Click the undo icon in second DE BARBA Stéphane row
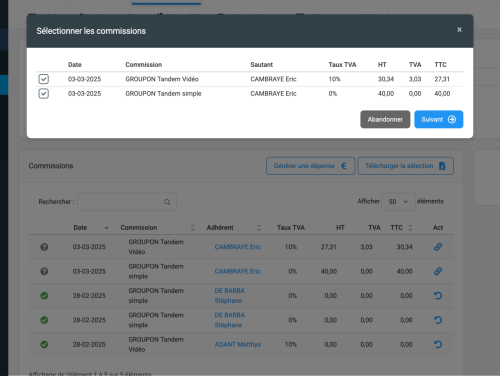The width and height of the screenshot is (500, 376). [438, 320]
